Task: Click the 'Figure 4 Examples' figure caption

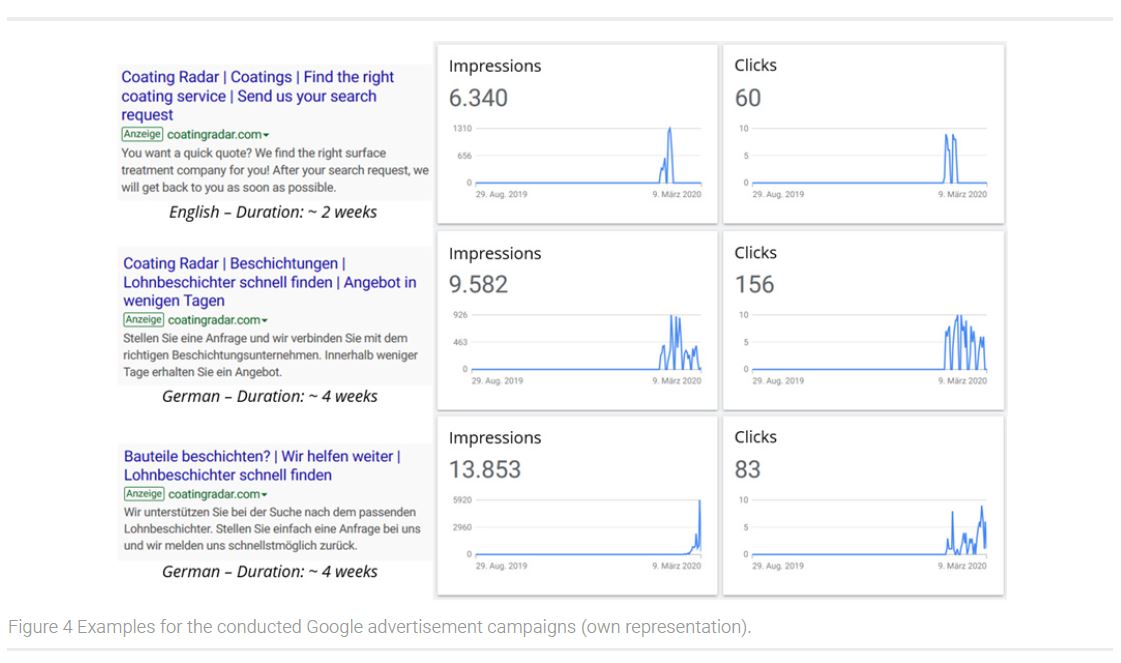Action: click(x=380, y=627)
